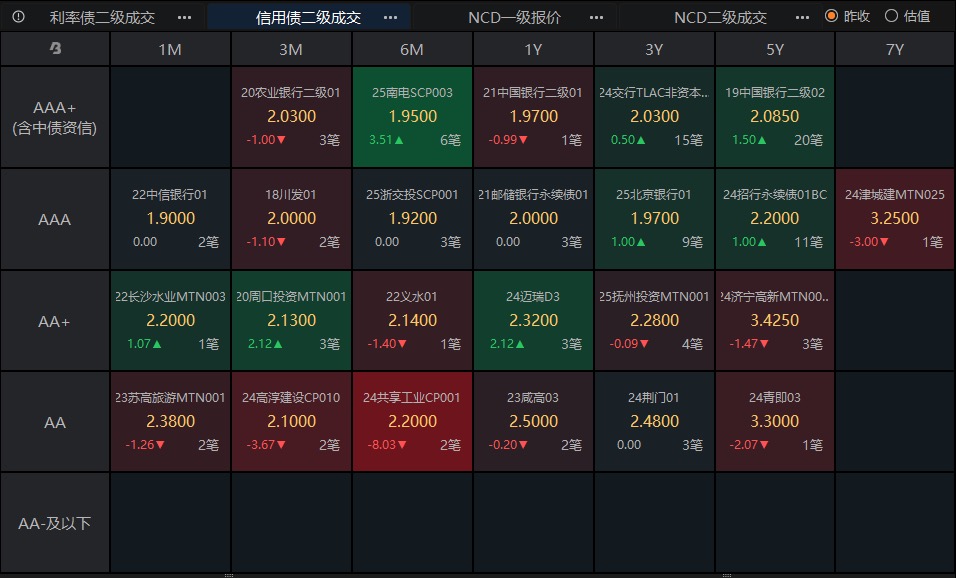The width and height of the screenshot is (956, 578).
Task: Click the 6M column header
Action: [x=412, y=49]
